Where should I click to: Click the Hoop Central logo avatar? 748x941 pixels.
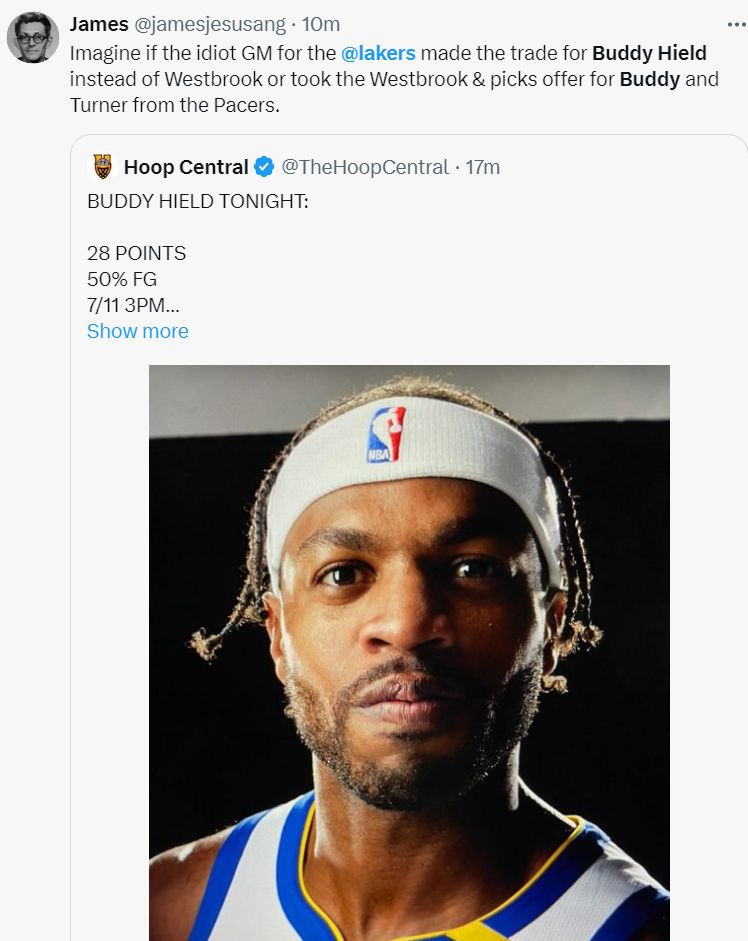coord(102,167)
